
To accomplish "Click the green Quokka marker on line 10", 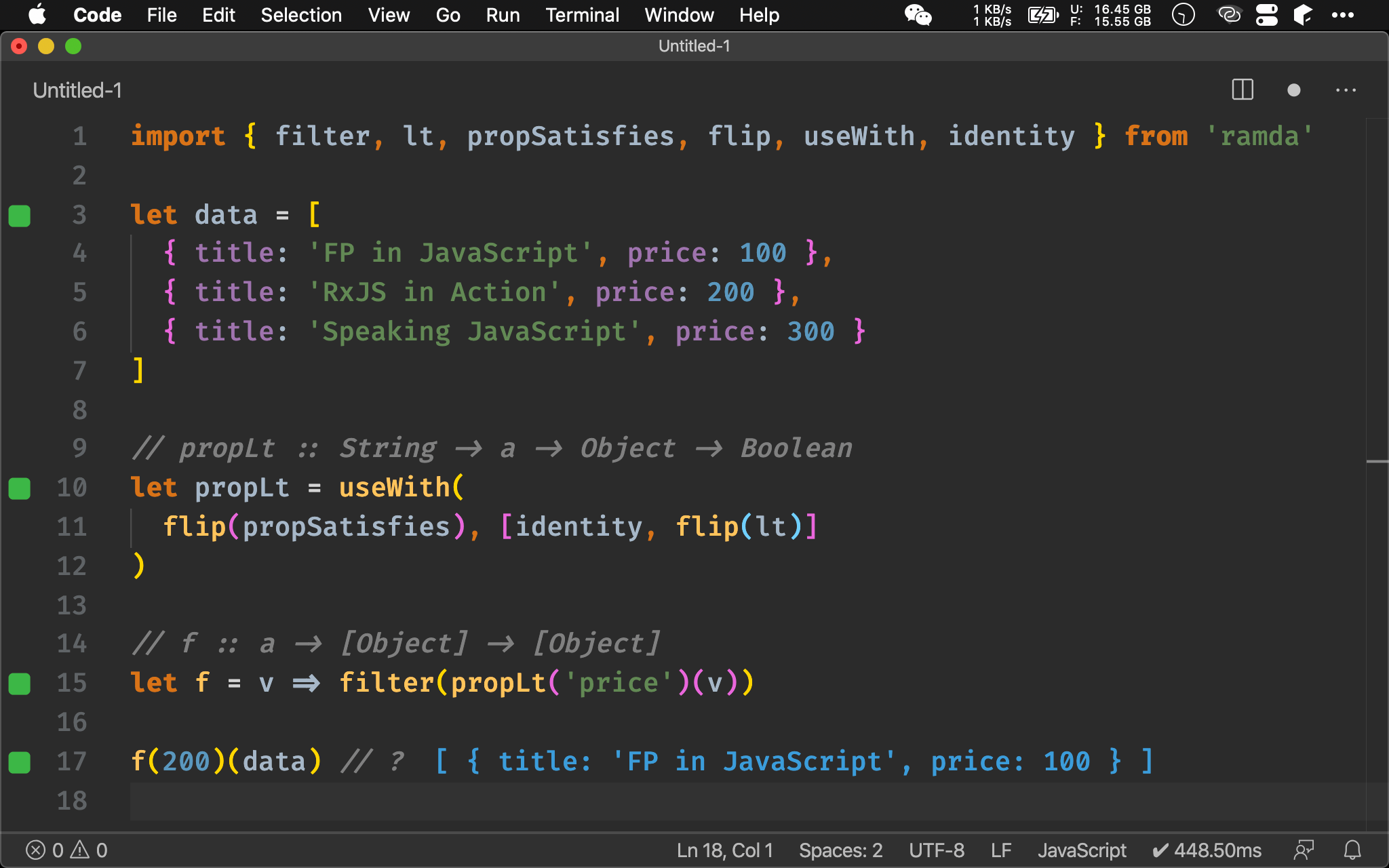I will (x=19, y=488).
